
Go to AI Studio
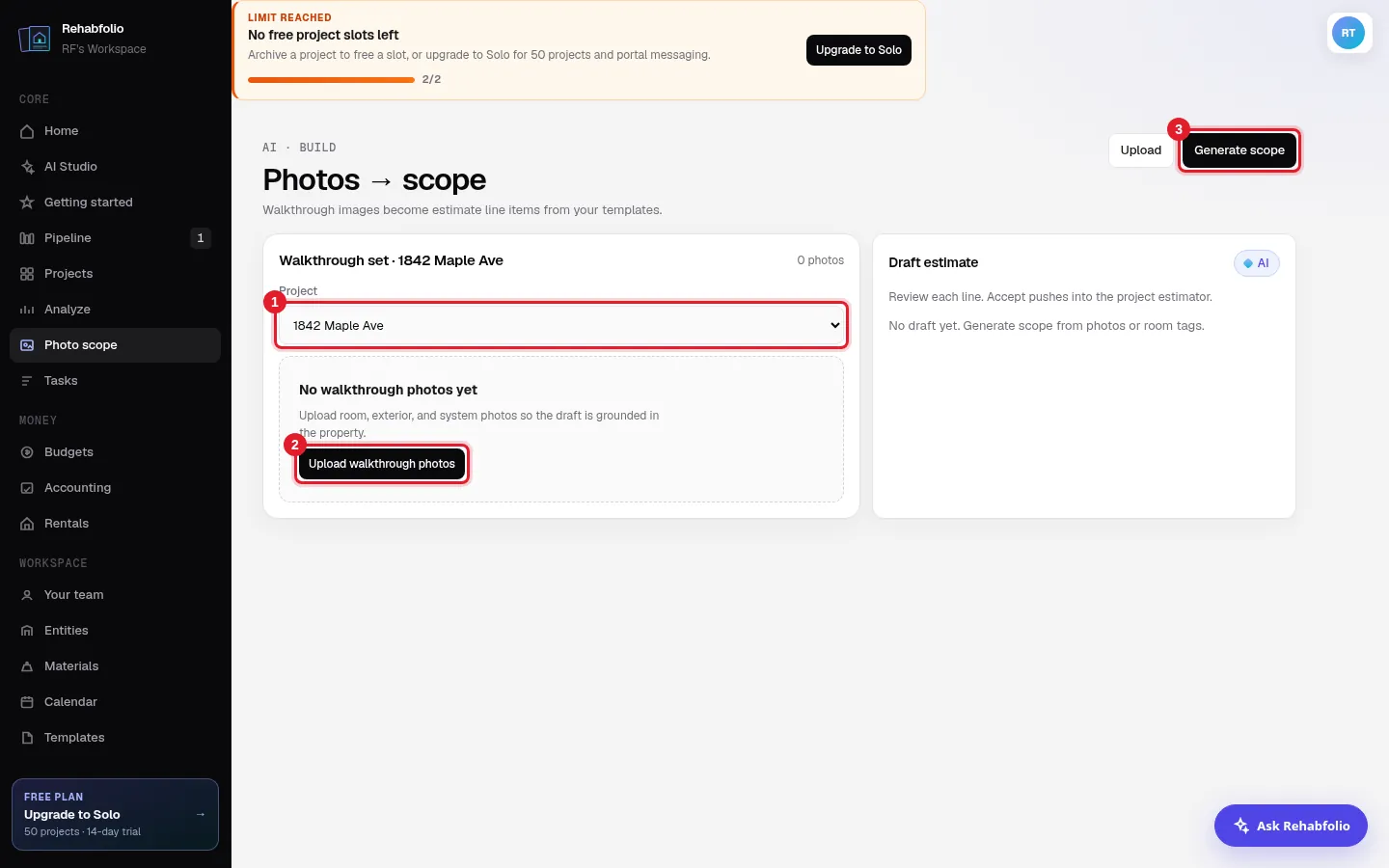(115, 167)
